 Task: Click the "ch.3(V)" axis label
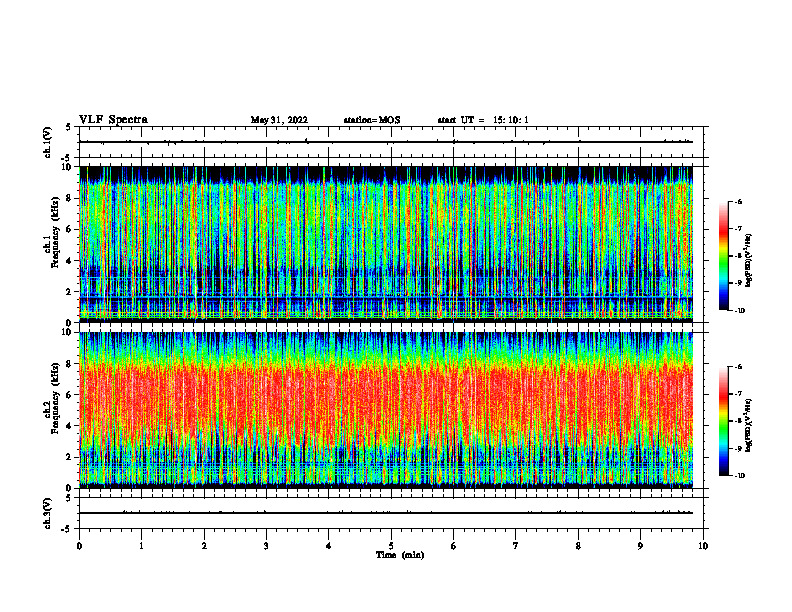[x=48, y=513]
